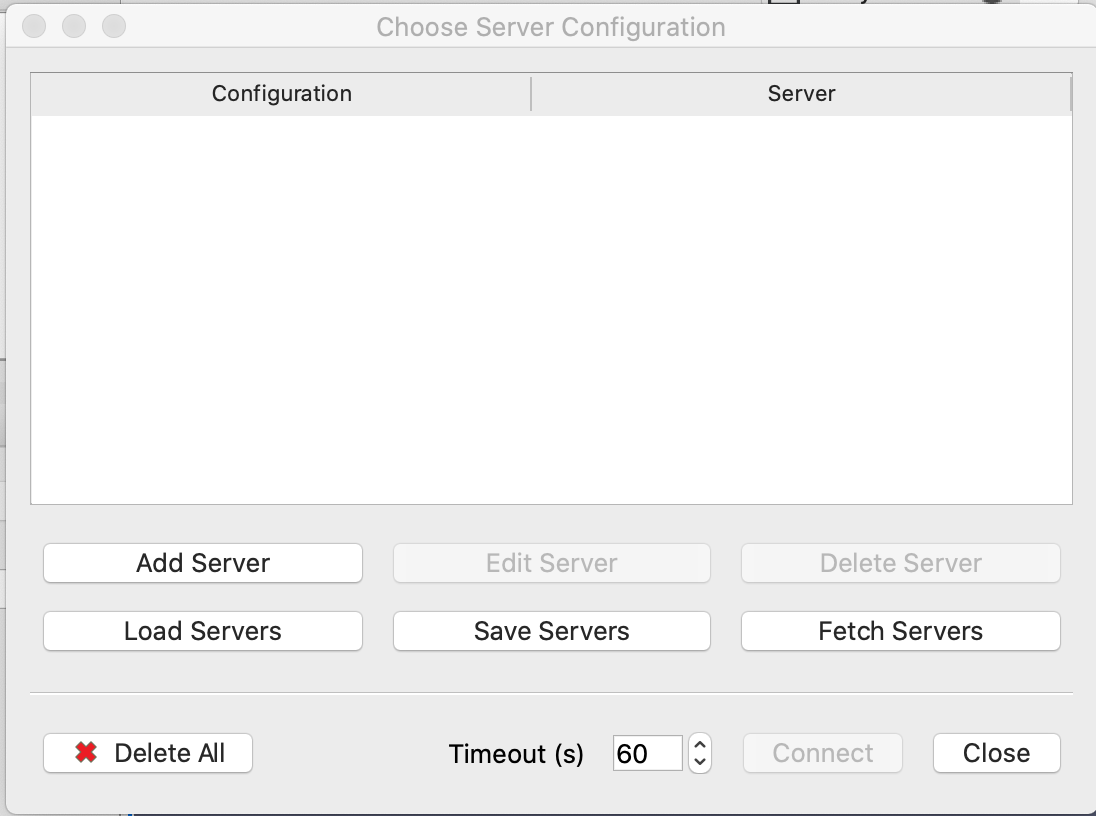Select the Server column header

800,93
